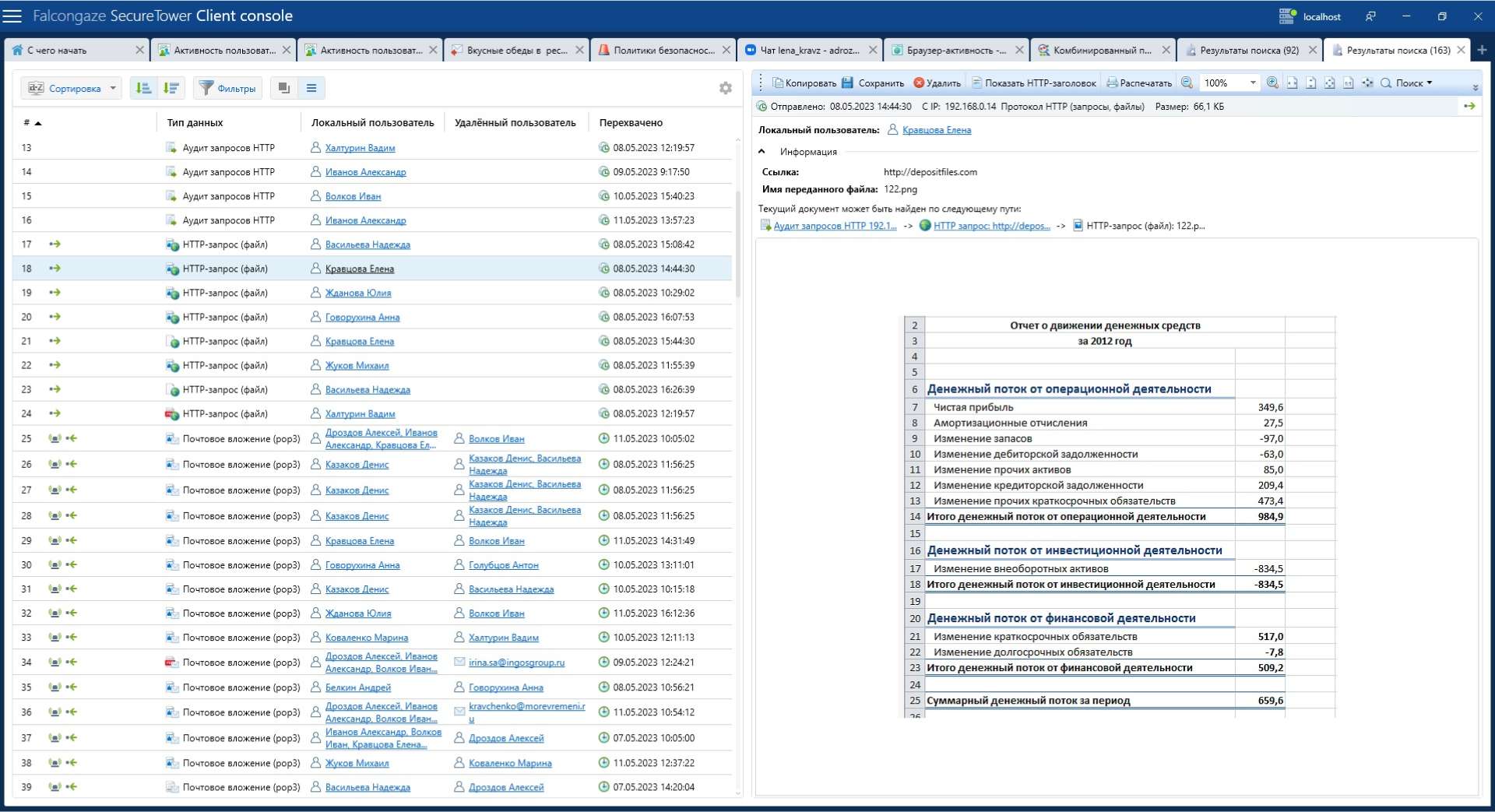Image resolution: width=1495 pixels, height=812 pixels.
Task: Collapse the Информация section
Action: tap(762, 152)
